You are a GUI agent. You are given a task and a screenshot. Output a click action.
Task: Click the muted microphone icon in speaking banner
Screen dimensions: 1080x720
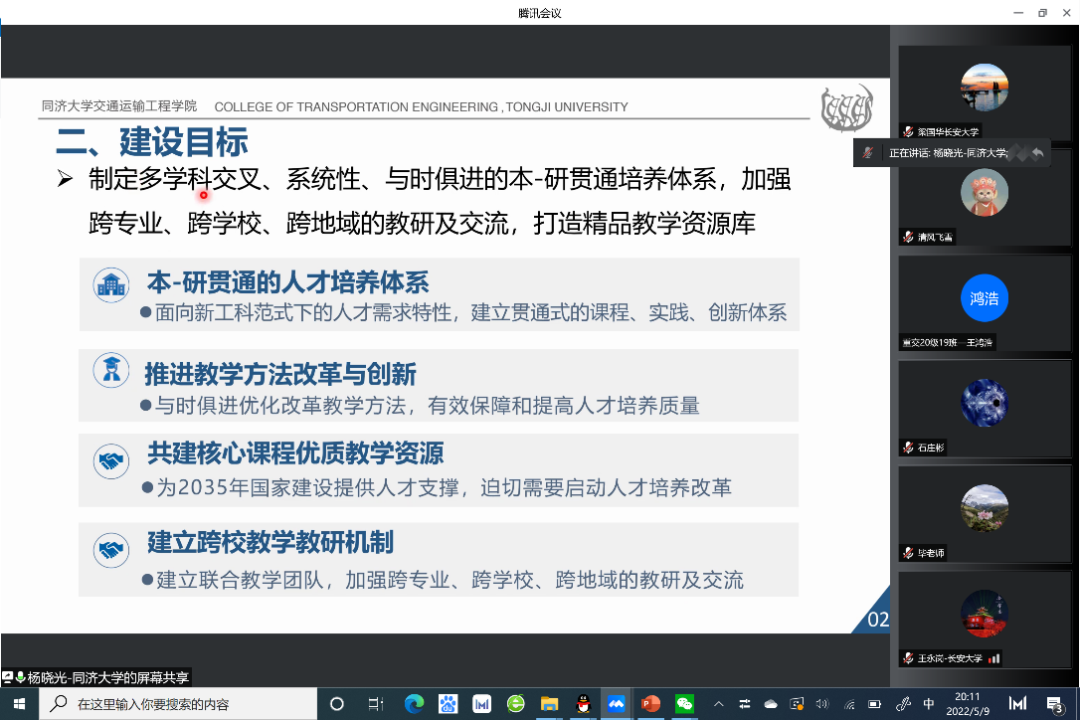[x=868, y=153]
